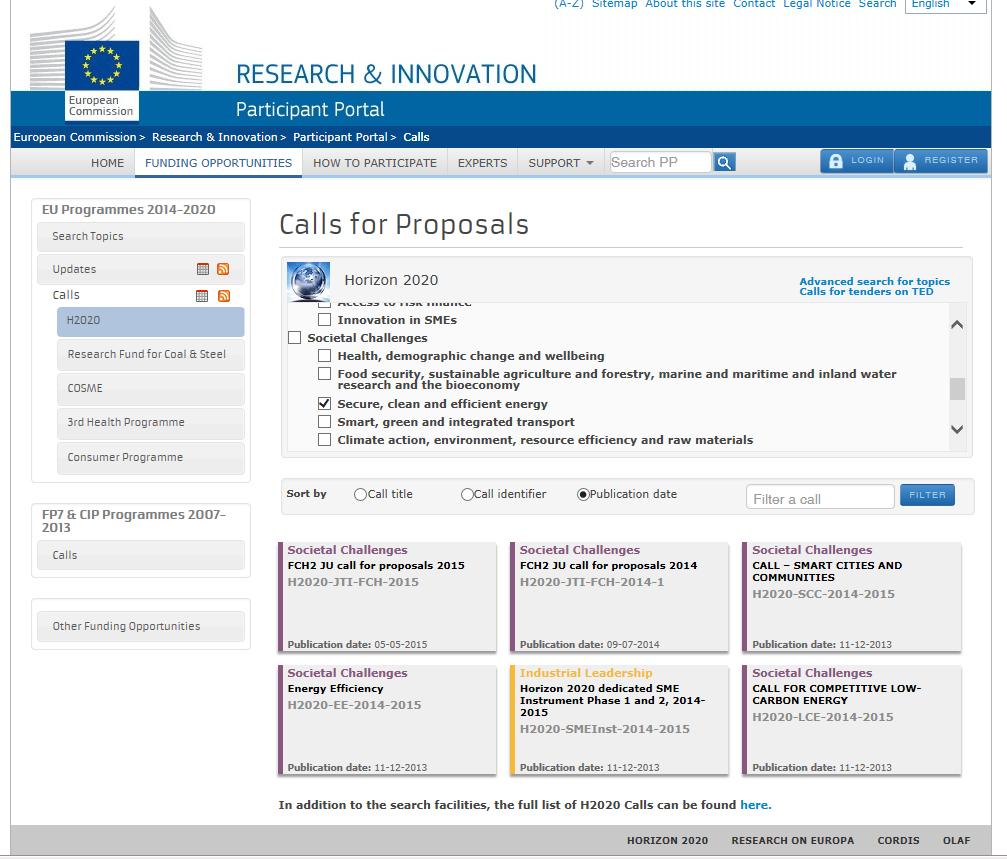Viewport: 1007px width, 859px height.
Task: Open Advanced search for topics link
Action: point(874,281)
